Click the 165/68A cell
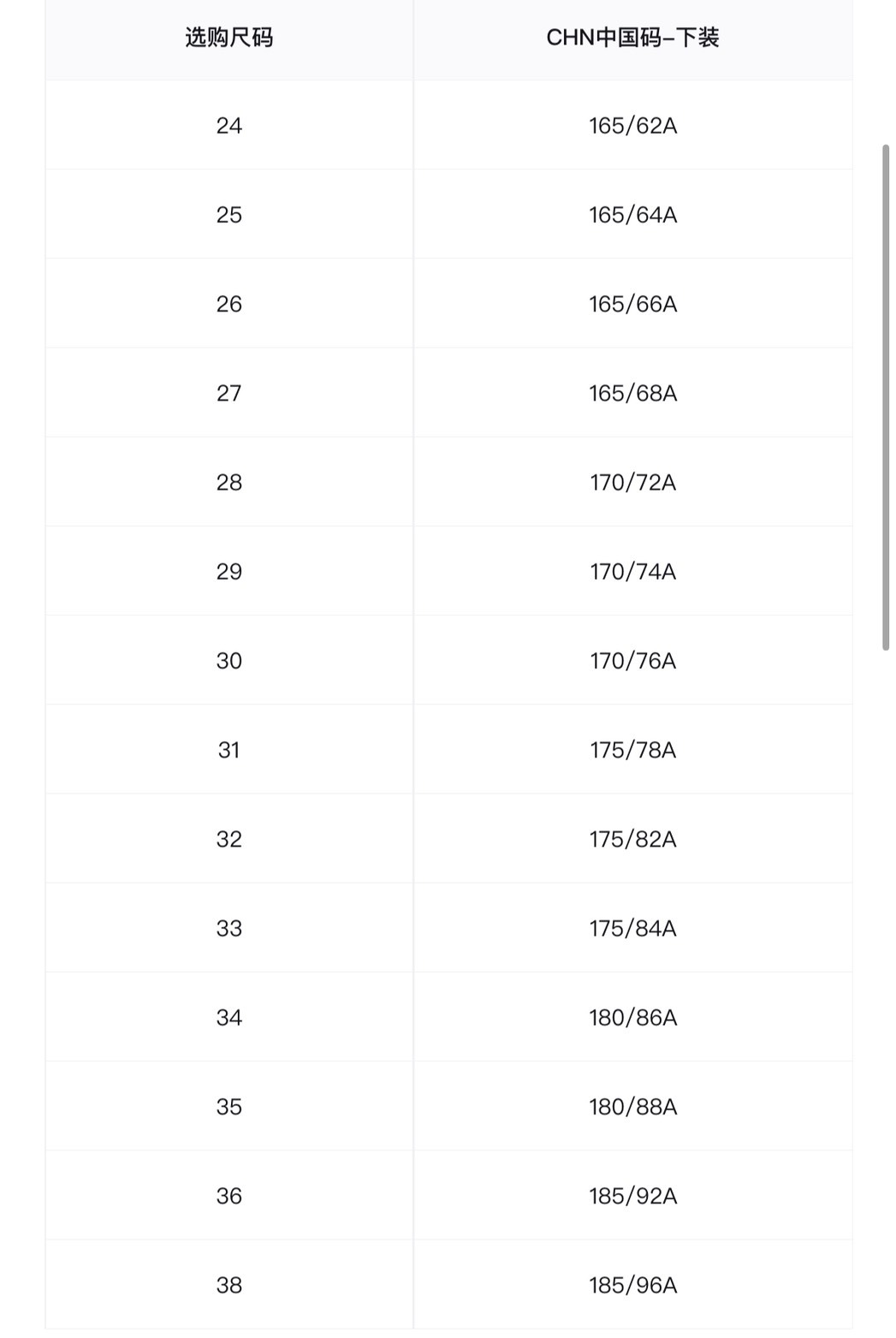Viewport: 896px width, 1338px height. 632,393
